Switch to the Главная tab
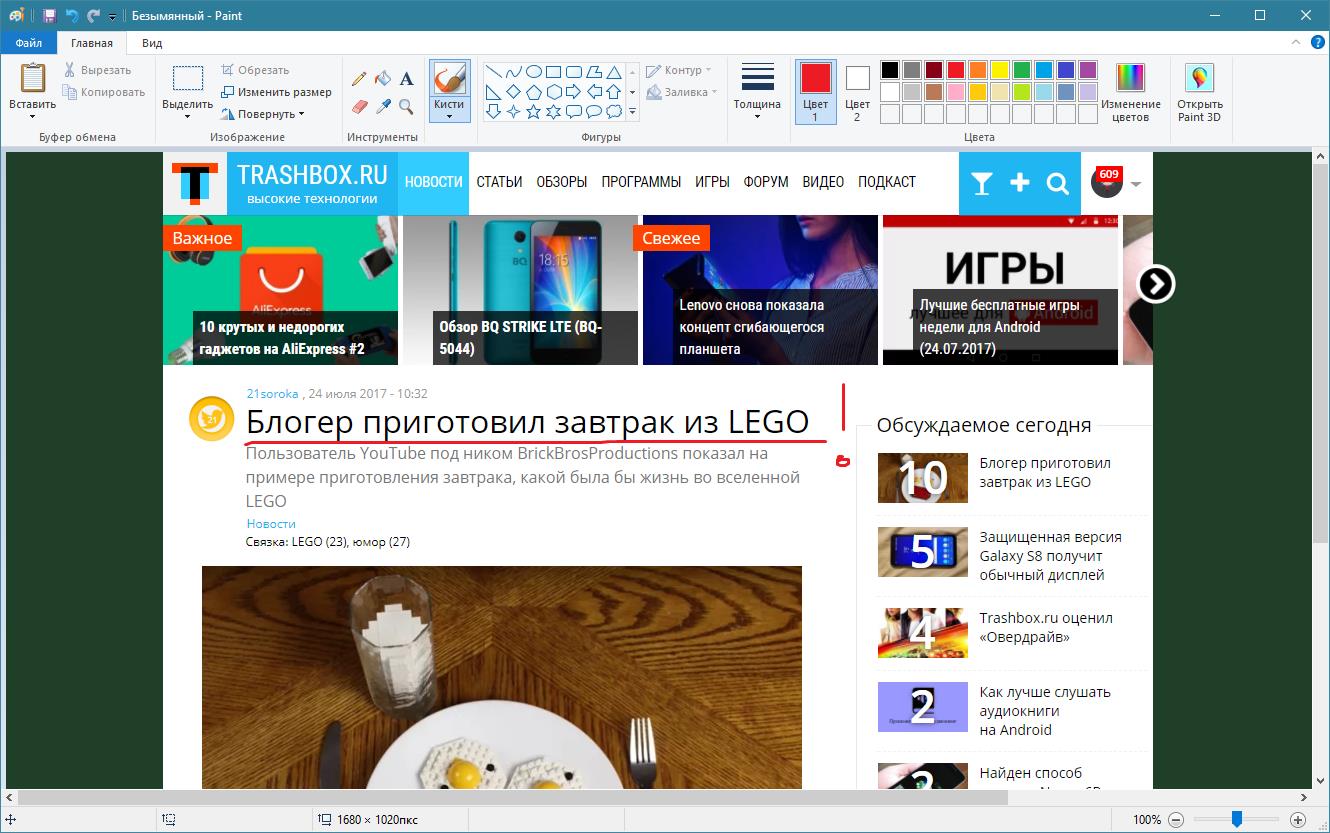This screenshot has height=833, width=1330. (x=92, y=43)
